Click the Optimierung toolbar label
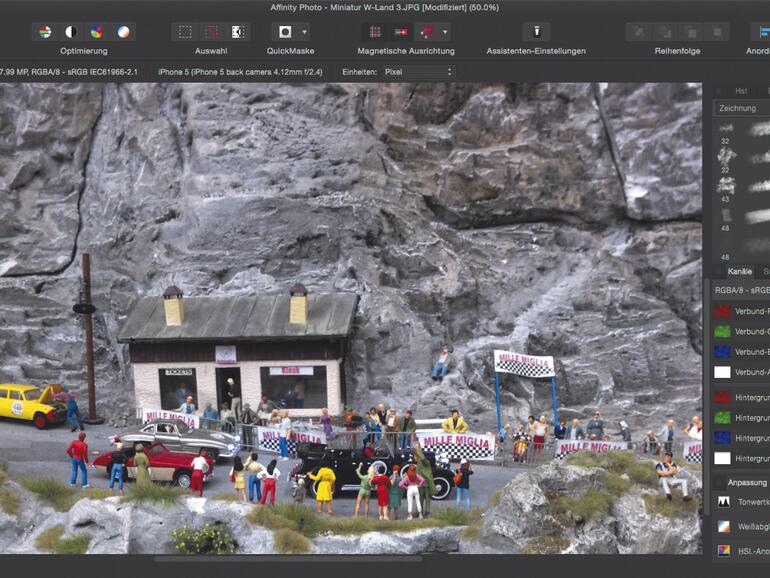Image resolution: width=770 pixels, height=578 pixels. [83, 51]
